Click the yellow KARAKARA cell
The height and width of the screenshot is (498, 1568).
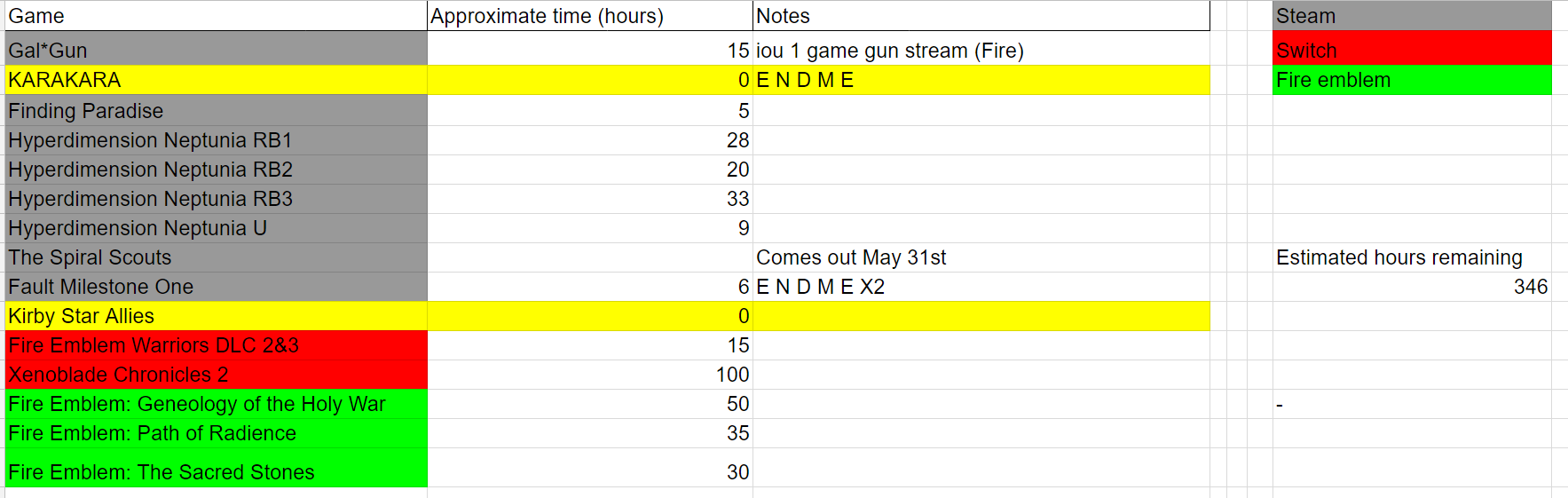tap(216, 80)
